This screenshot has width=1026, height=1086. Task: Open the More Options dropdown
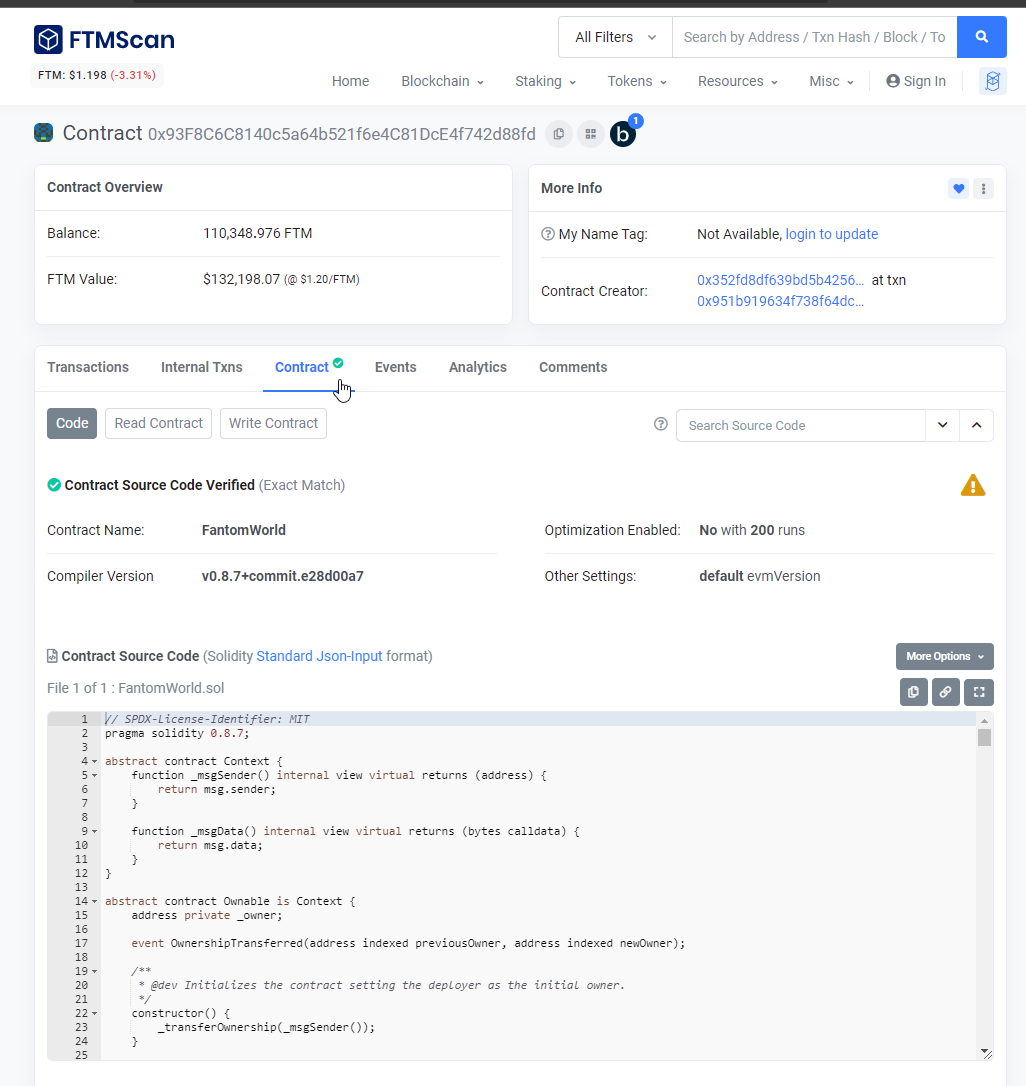[x=944, y=656]
